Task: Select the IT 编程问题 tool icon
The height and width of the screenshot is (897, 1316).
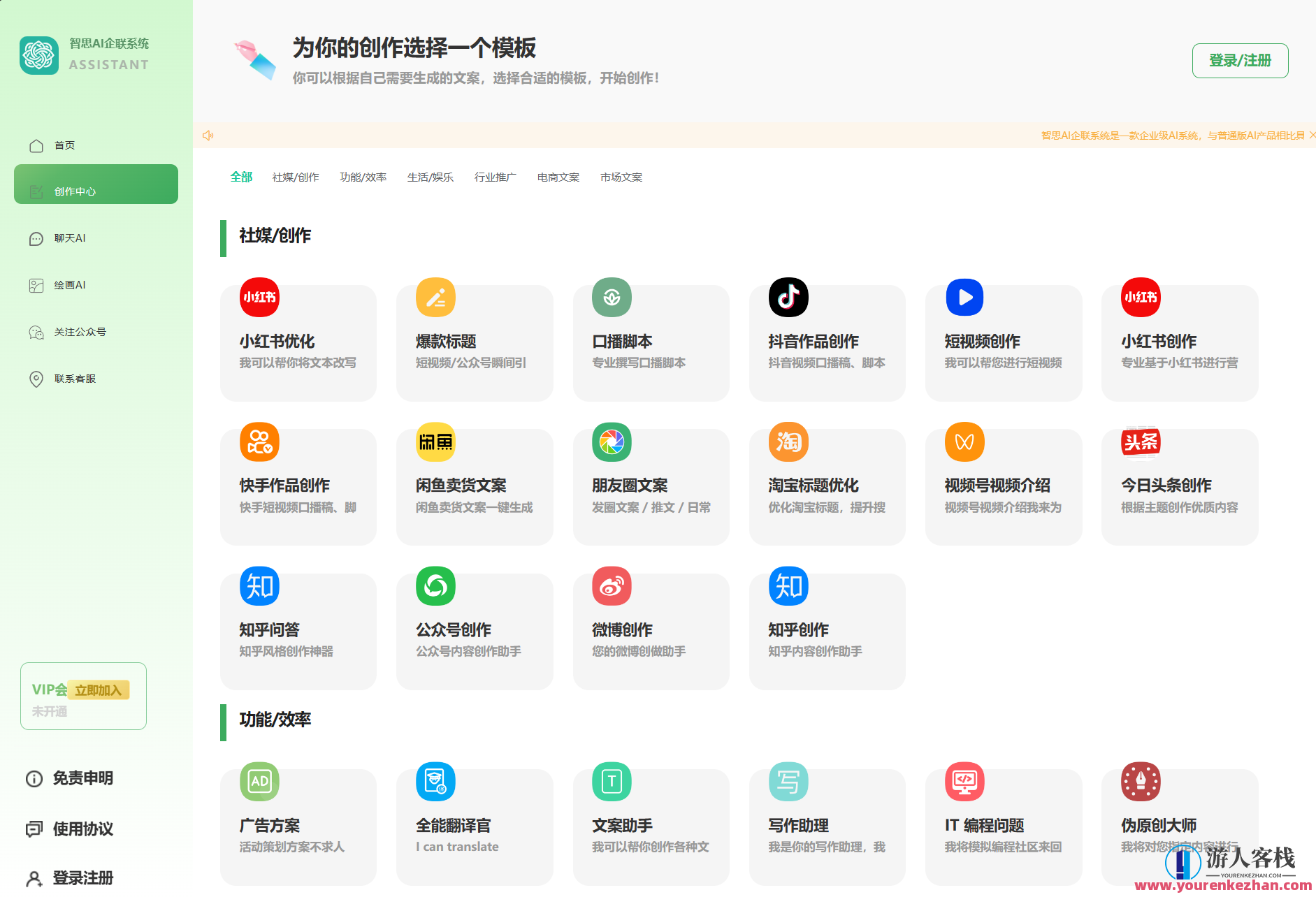Action: pos(964,782)
